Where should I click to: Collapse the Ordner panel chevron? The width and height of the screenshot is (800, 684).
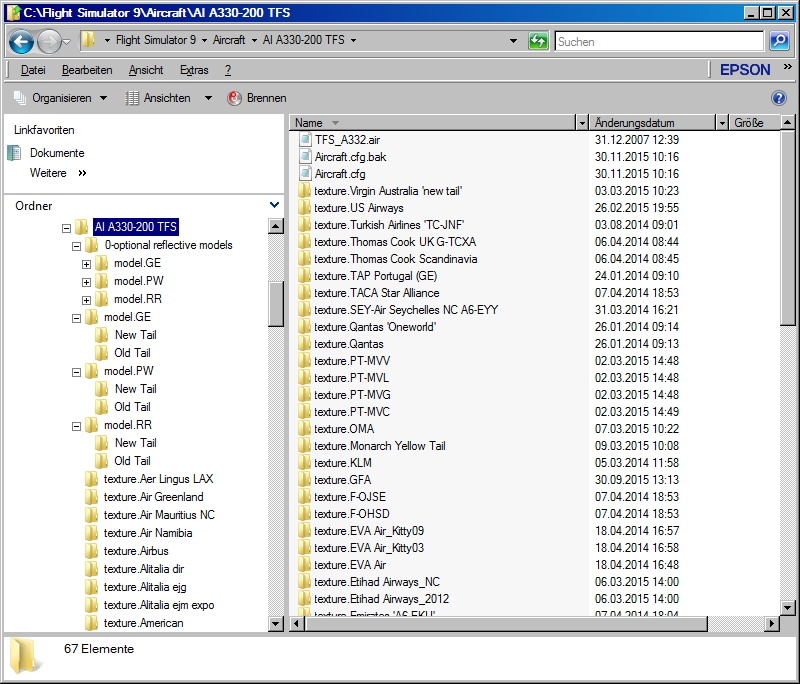tap(274, 205)
